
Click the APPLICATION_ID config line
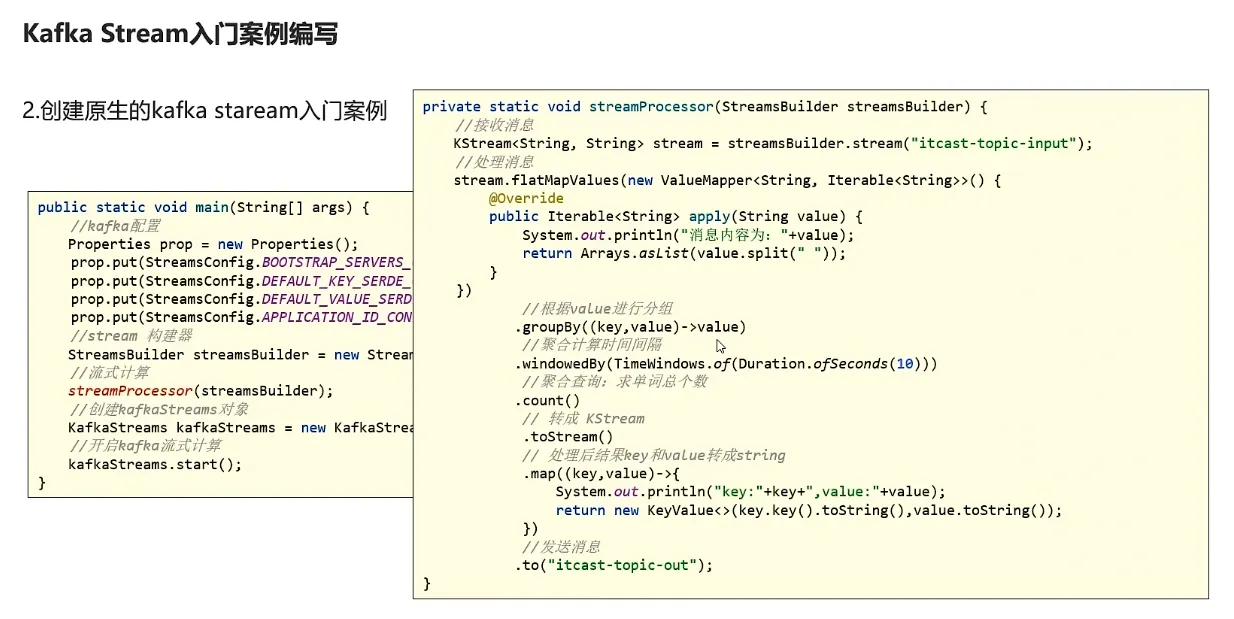(x=240, y=317)
